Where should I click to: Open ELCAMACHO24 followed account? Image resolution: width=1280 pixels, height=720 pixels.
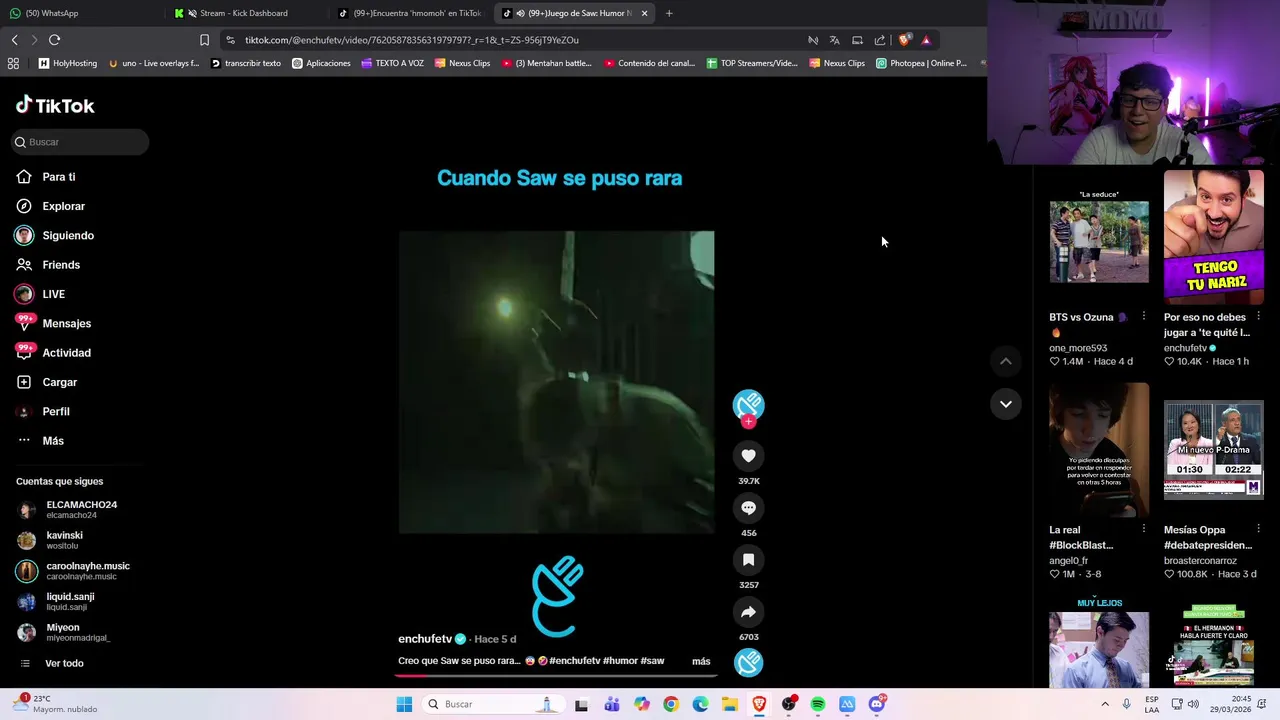[80, 509]
